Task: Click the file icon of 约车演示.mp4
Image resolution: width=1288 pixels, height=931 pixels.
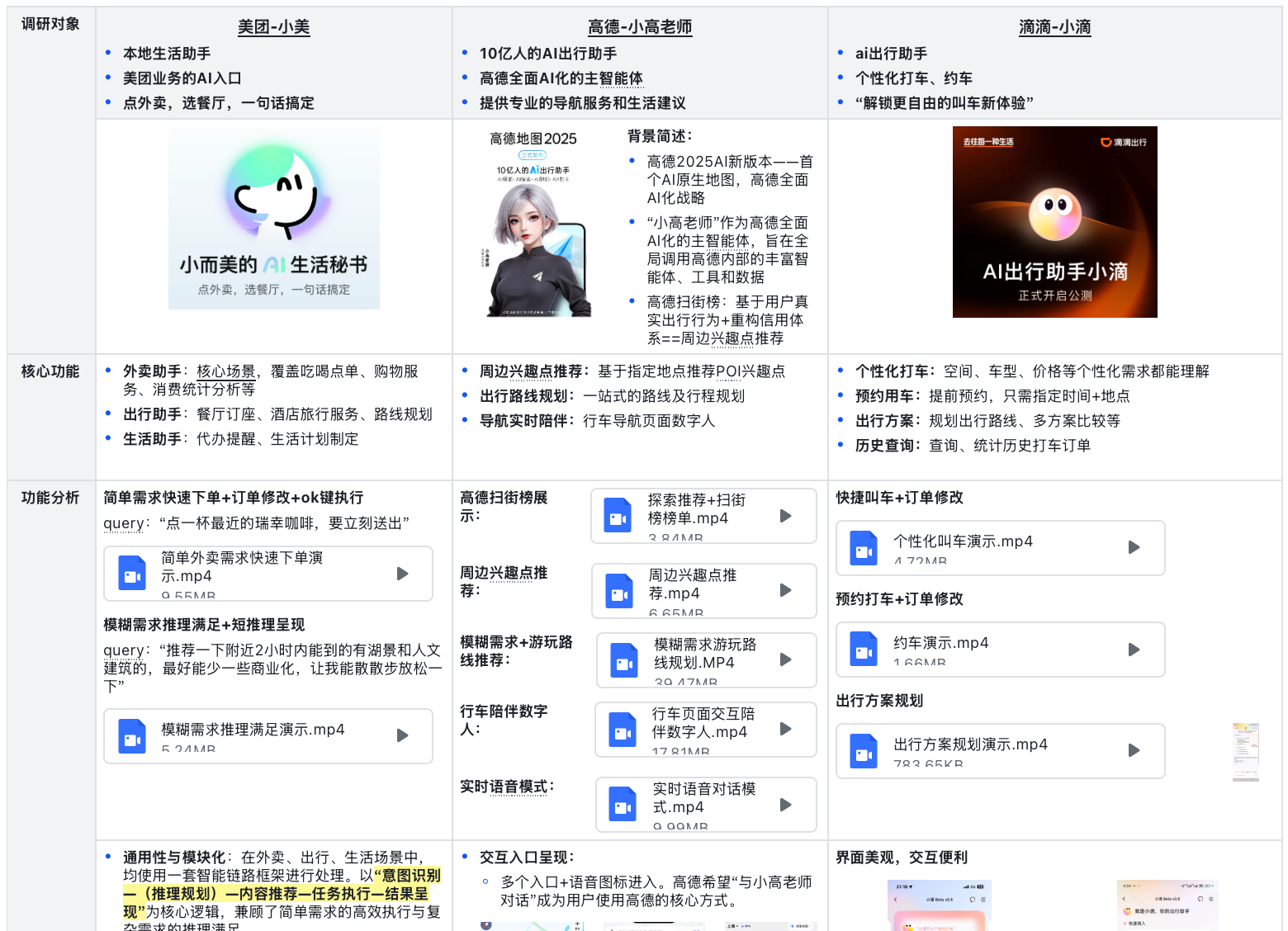Action: [864, 650]
